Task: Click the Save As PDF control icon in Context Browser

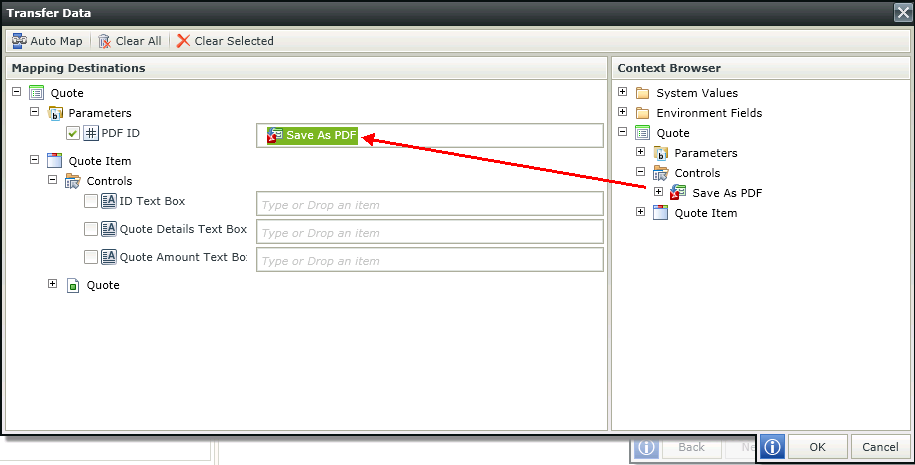Action: tap(678, 193)
